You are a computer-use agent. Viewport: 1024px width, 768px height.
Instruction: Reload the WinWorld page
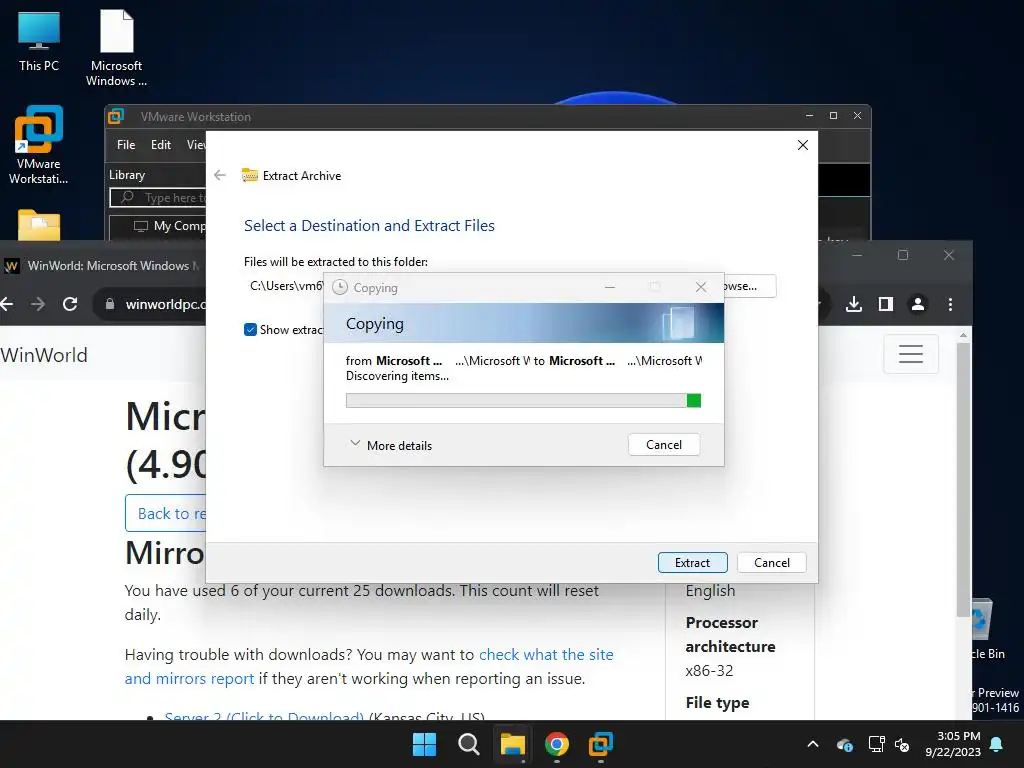[x=70, y=304]
